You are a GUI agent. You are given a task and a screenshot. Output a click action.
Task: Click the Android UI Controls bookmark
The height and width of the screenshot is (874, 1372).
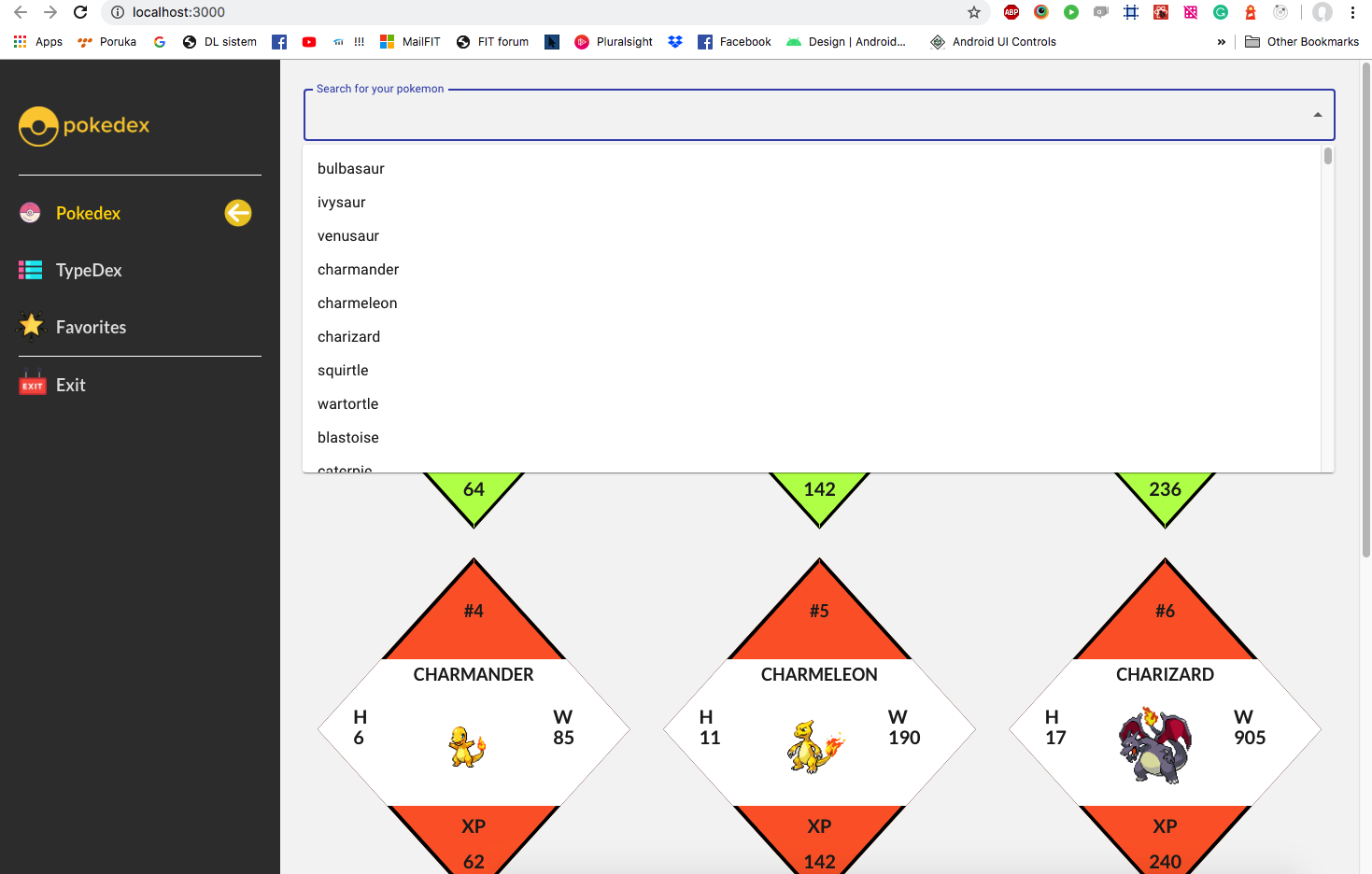coord(1002,41)
